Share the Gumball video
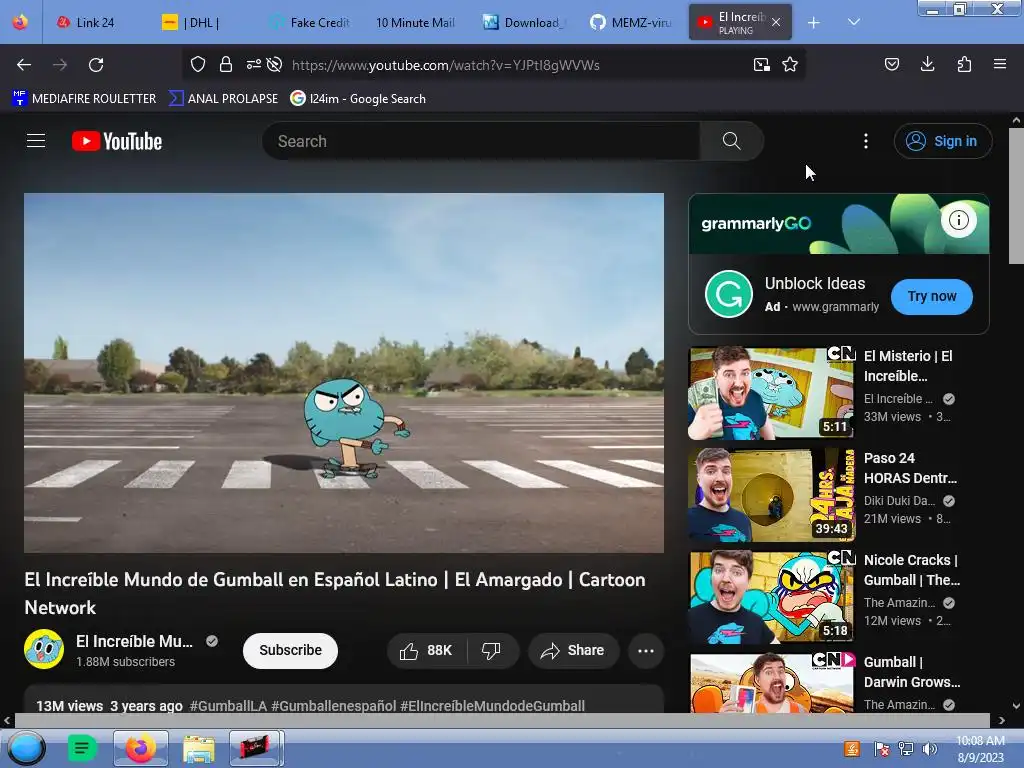This screenshot has width=1024, height=768. [x=573, y=650]
